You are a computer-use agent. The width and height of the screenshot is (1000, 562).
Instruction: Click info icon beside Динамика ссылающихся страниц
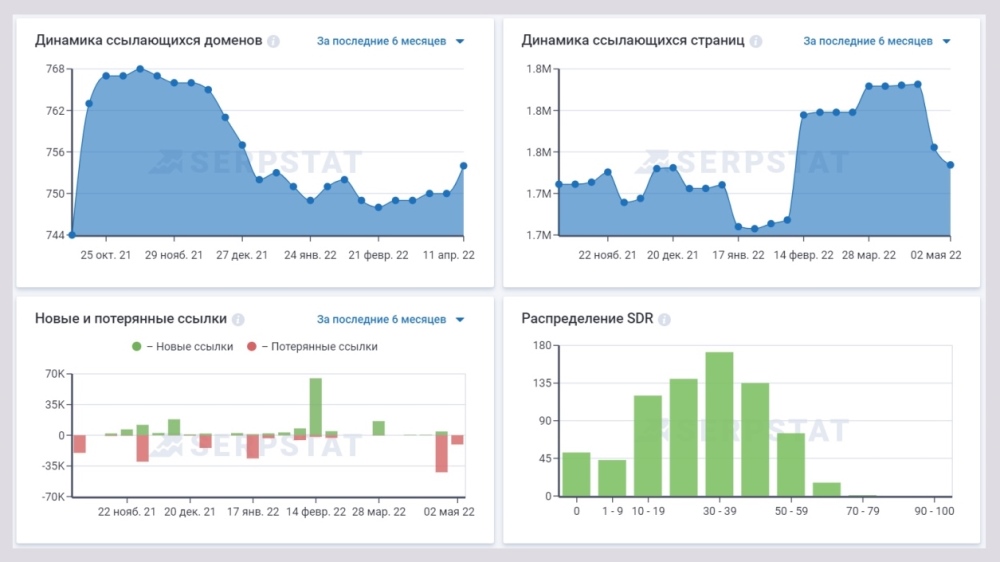(x=756, y=42)
